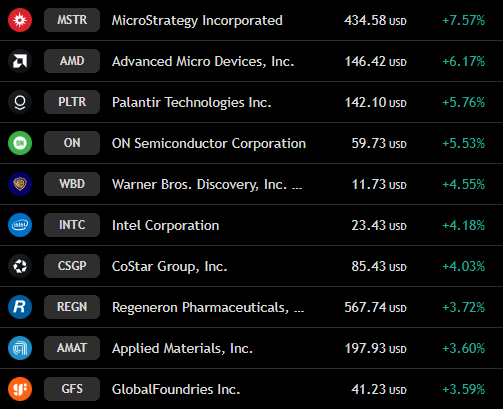Click the MicroStrategy red logo icon

[20, 20]
